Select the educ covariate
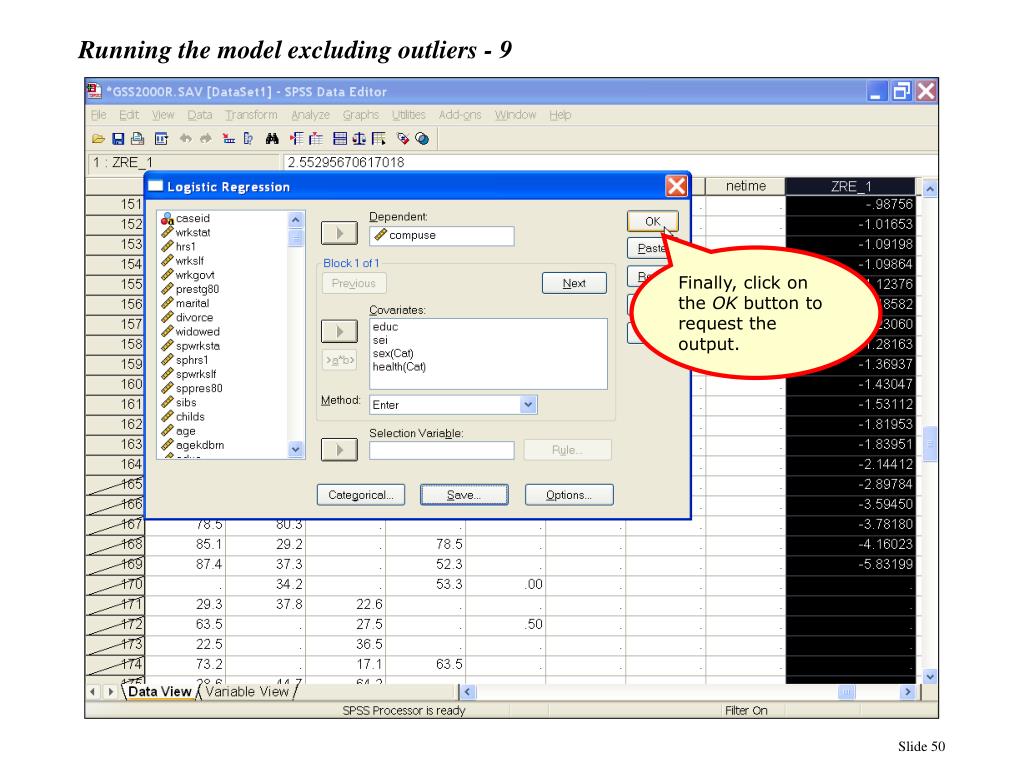Screen dimensions: 1024x768 pyautogui.click(x=385, y=327)
